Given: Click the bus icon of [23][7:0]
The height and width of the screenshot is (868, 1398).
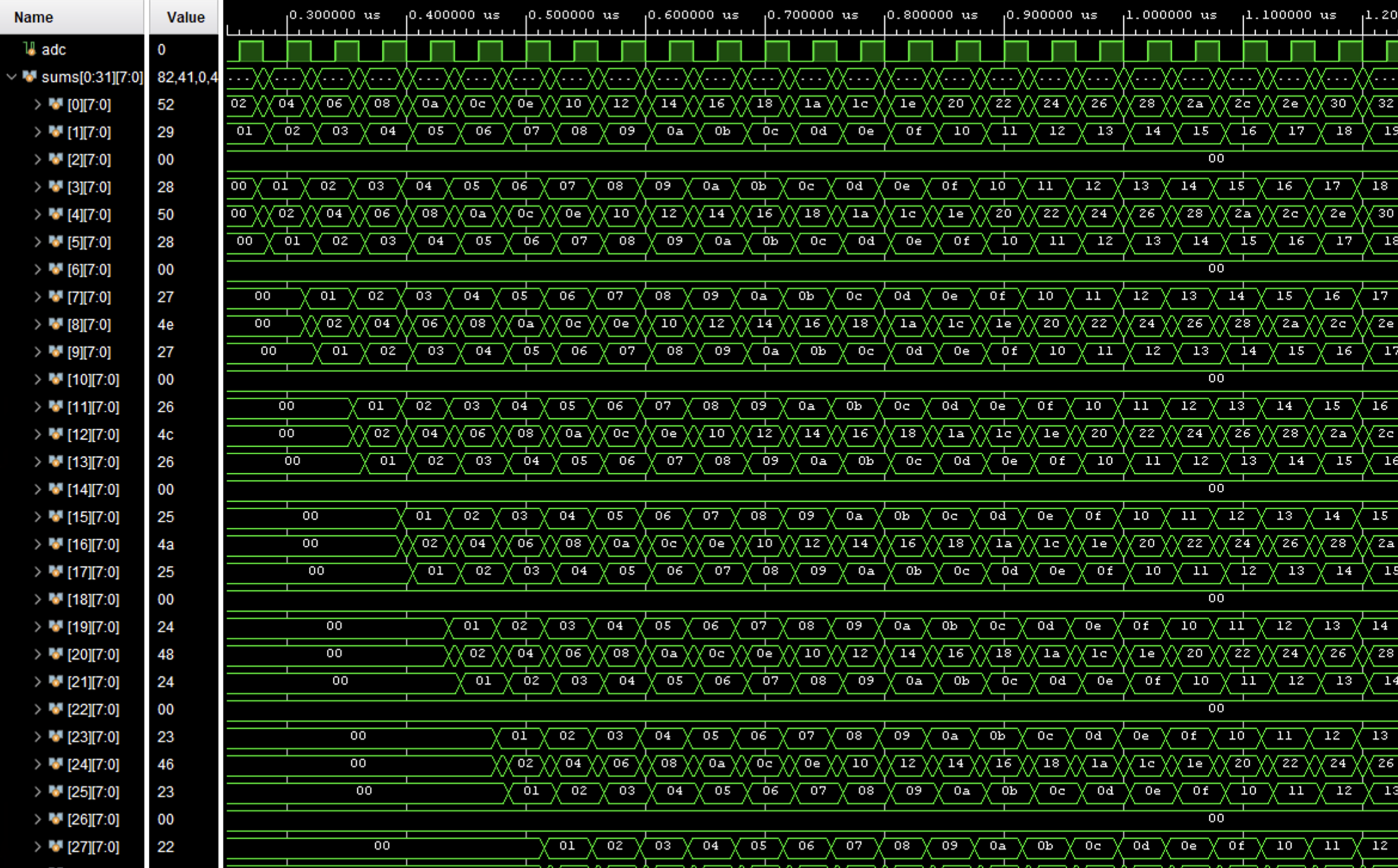Looking at the screenshot, I should coord(56,737).
